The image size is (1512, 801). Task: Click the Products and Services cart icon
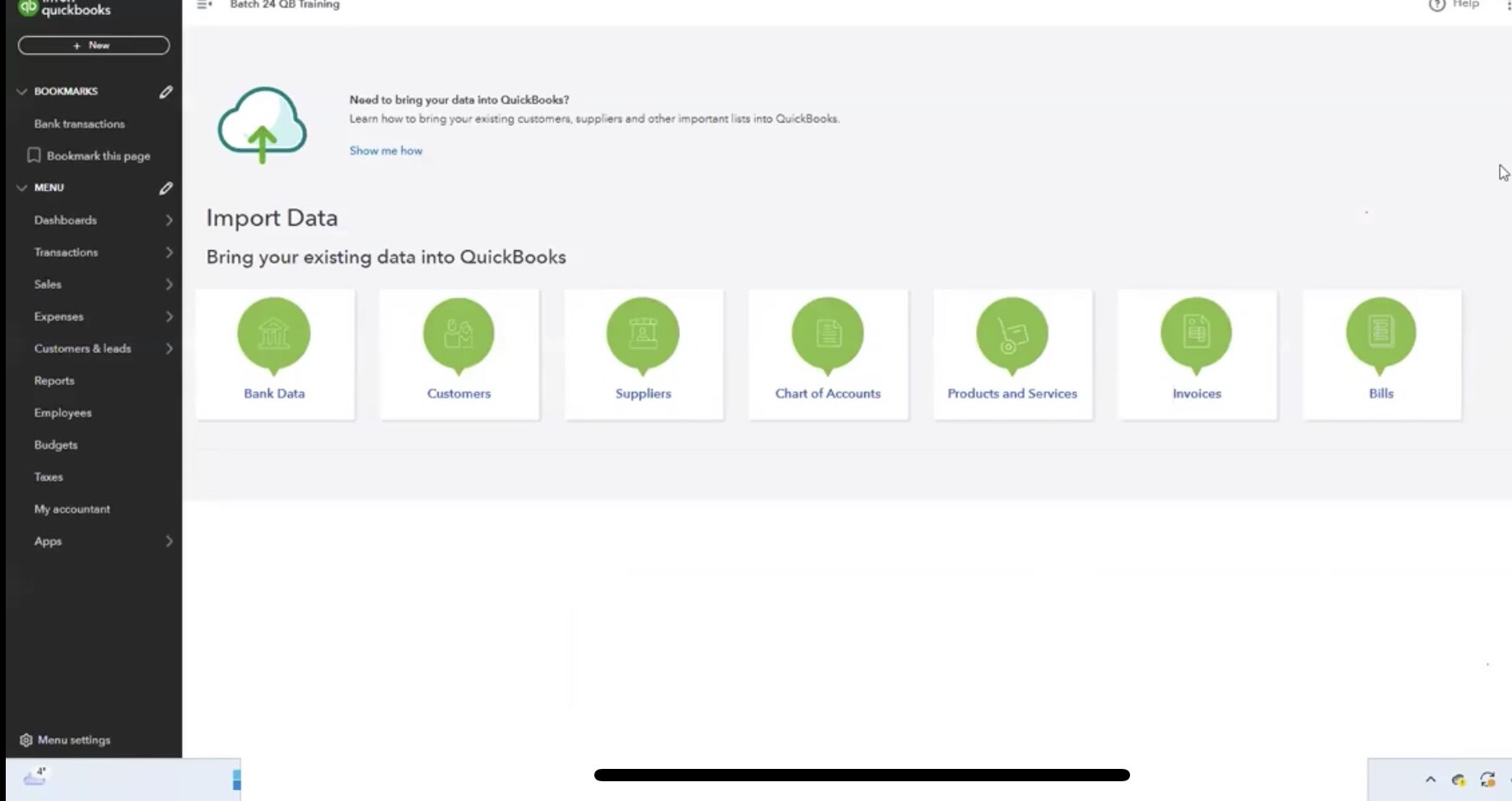pyautogui.click(x=1012, y=336)
